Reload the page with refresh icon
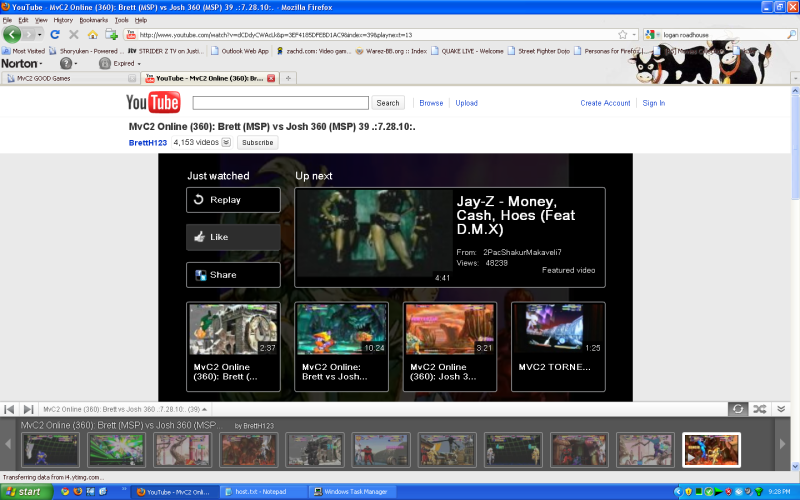Image resolution: width=800 pixels, height=500 pixels. tap(55, 35)
